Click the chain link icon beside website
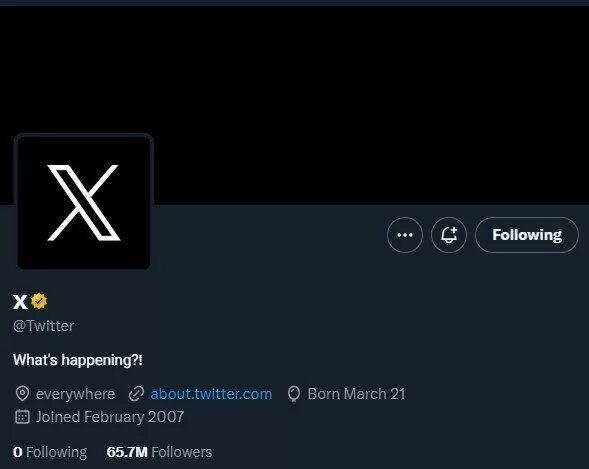Image resolution: width=589 pixels, height=469 pixels. (136, 394)
